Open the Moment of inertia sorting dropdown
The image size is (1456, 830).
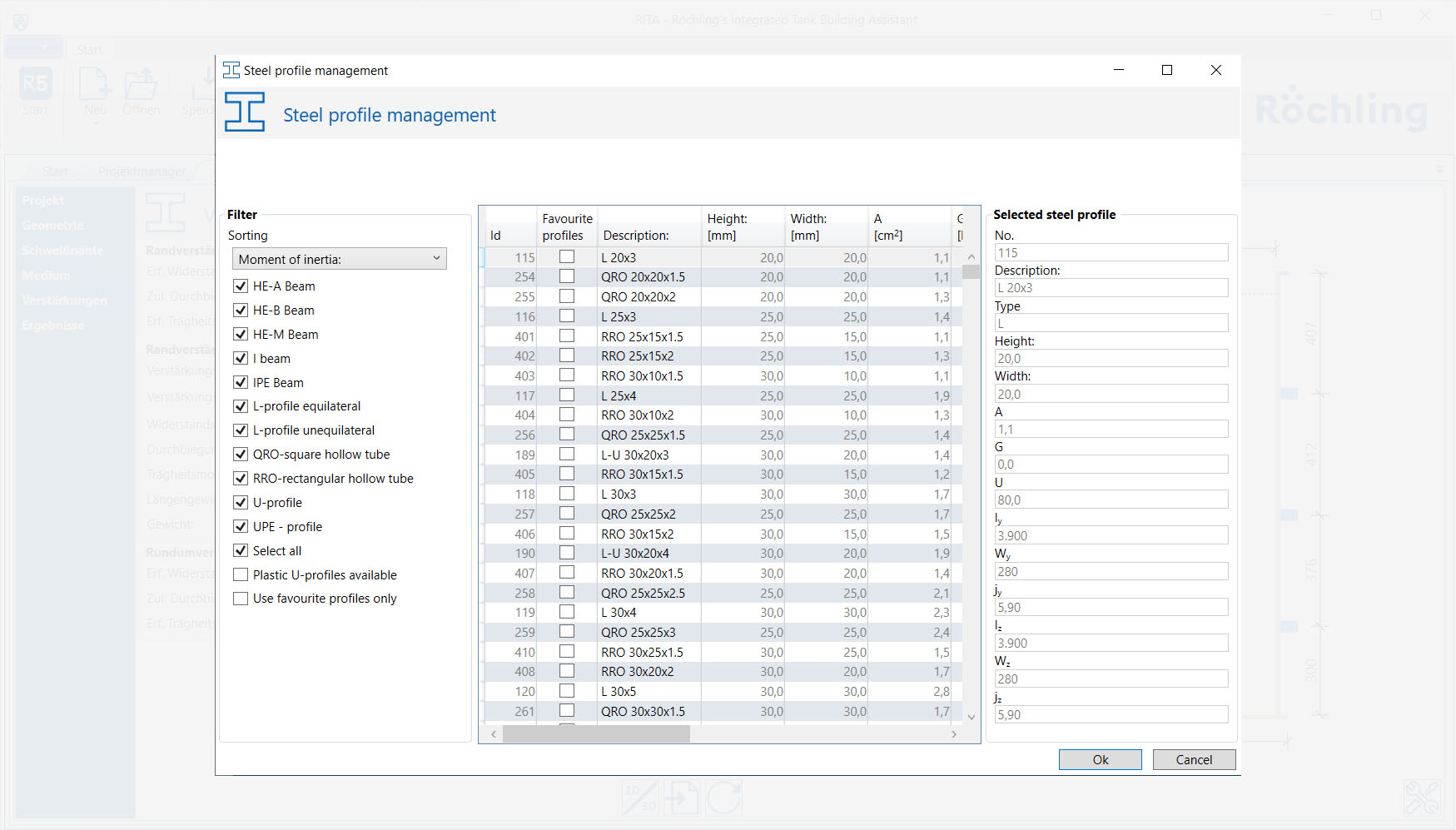pyautogui.click(x=339, y=259)
